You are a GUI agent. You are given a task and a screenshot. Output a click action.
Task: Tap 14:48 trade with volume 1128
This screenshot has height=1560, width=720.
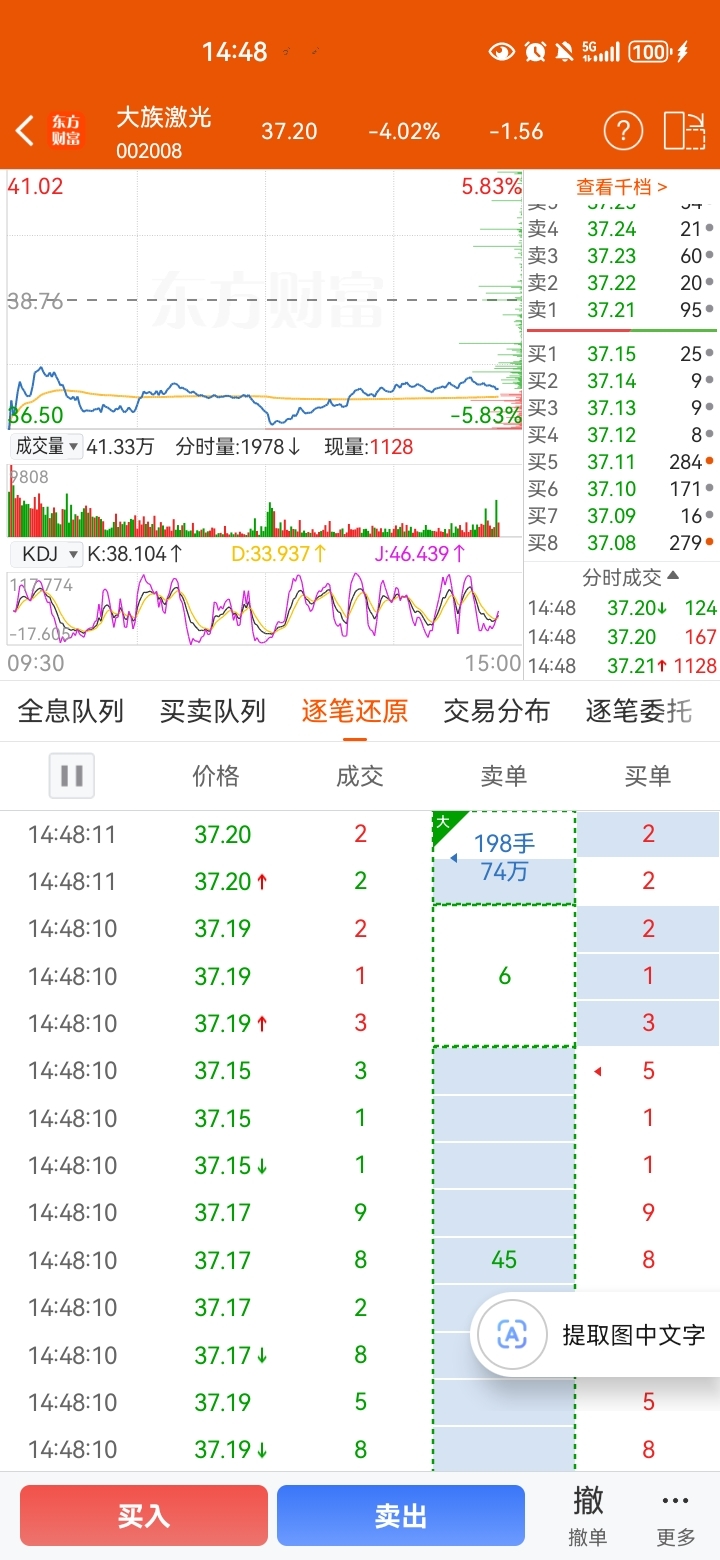click(622, 666)
